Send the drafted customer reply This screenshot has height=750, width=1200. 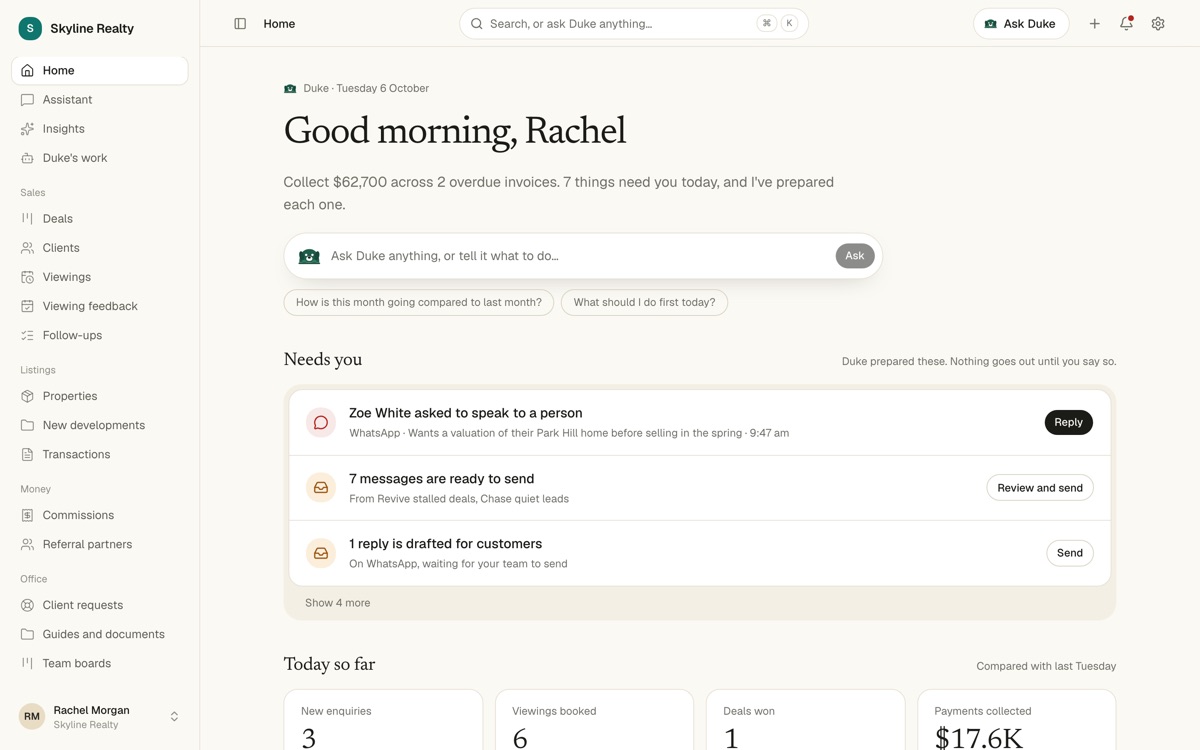[1069, 553]
